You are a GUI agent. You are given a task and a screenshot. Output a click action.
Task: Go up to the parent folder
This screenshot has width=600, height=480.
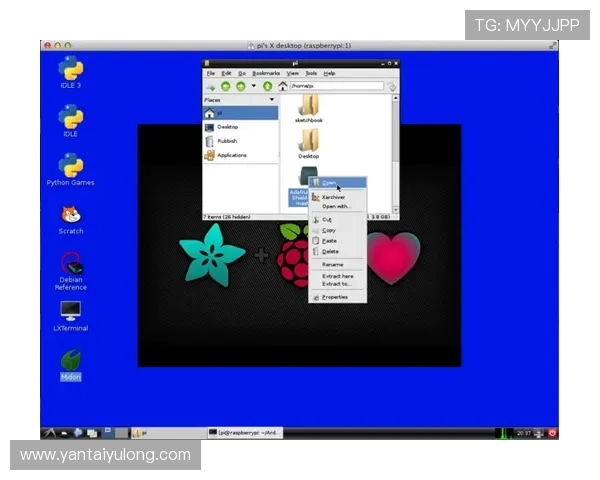point(267,87)
